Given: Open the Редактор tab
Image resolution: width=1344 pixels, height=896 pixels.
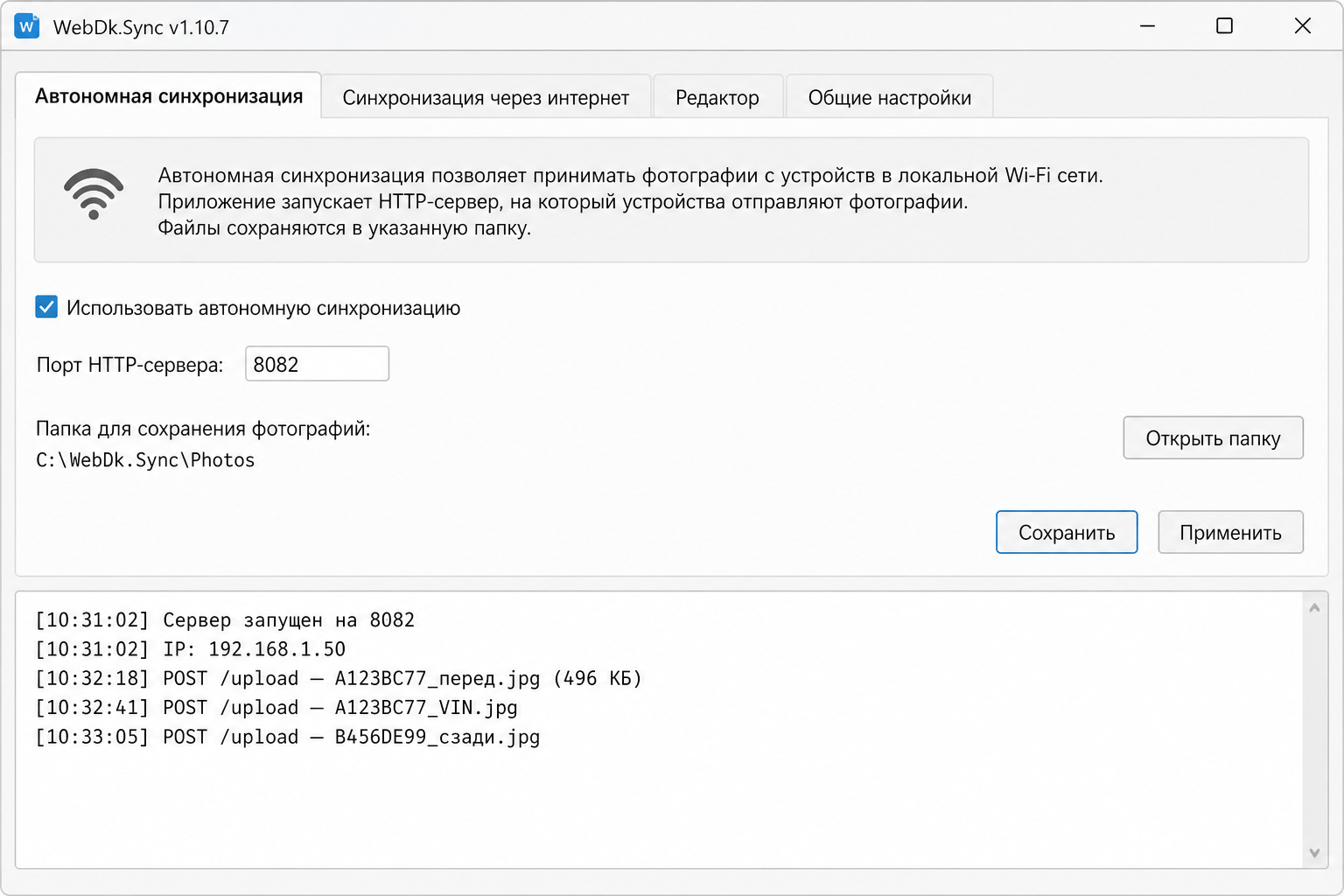Looking at the screenshot, I should click(717, 97).
